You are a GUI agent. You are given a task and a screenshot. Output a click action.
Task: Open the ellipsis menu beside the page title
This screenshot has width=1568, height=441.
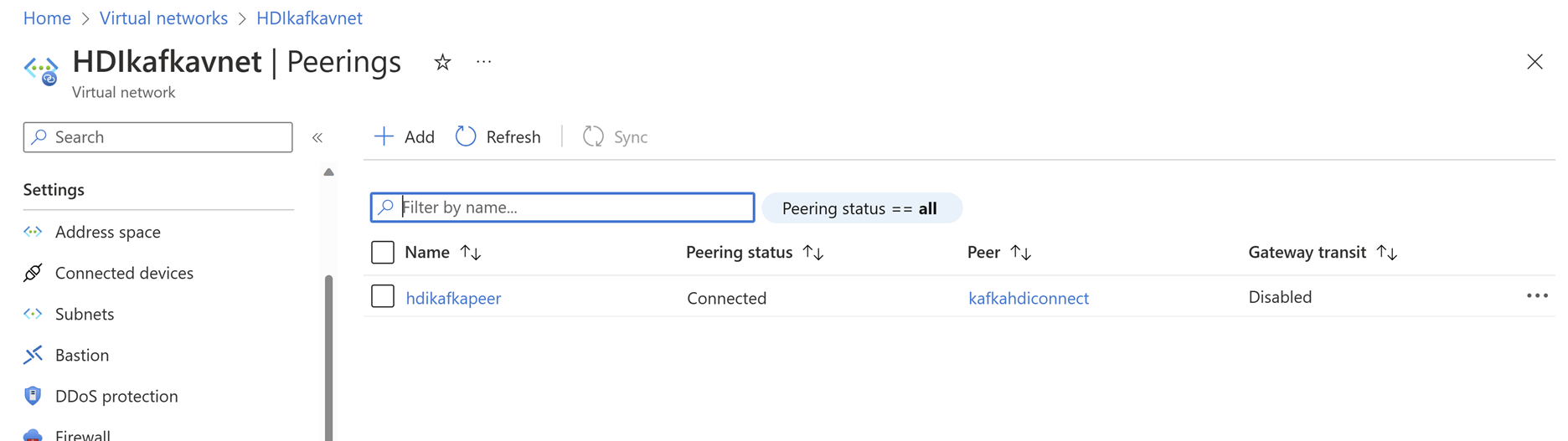483,62
